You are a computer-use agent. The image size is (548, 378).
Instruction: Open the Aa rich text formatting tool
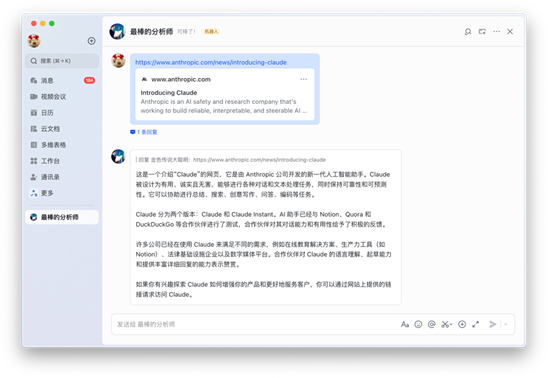pos(405,325)
